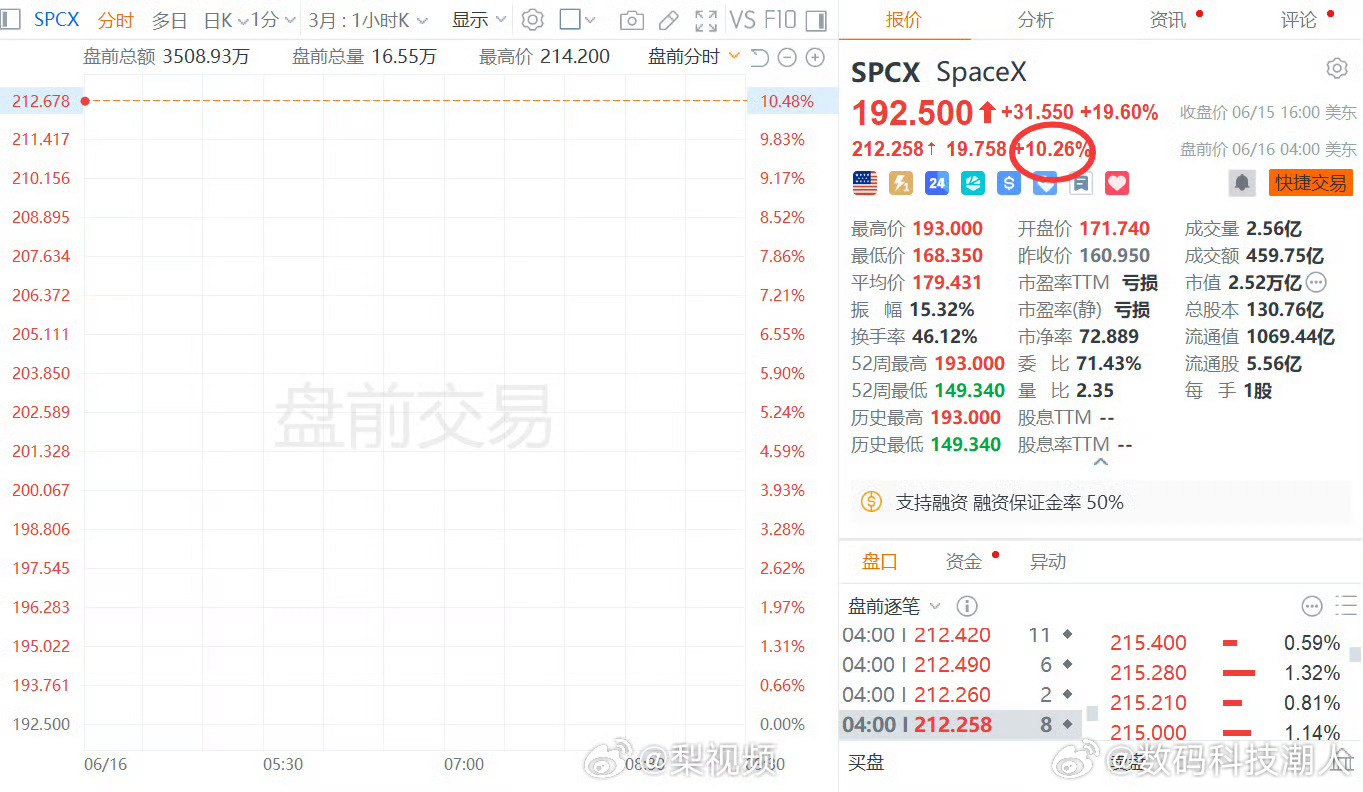Viewport: 1363px width, 792px height.
Task: Select the 异动 tab
Action: pyautogui.click(x=1048, y=562)
